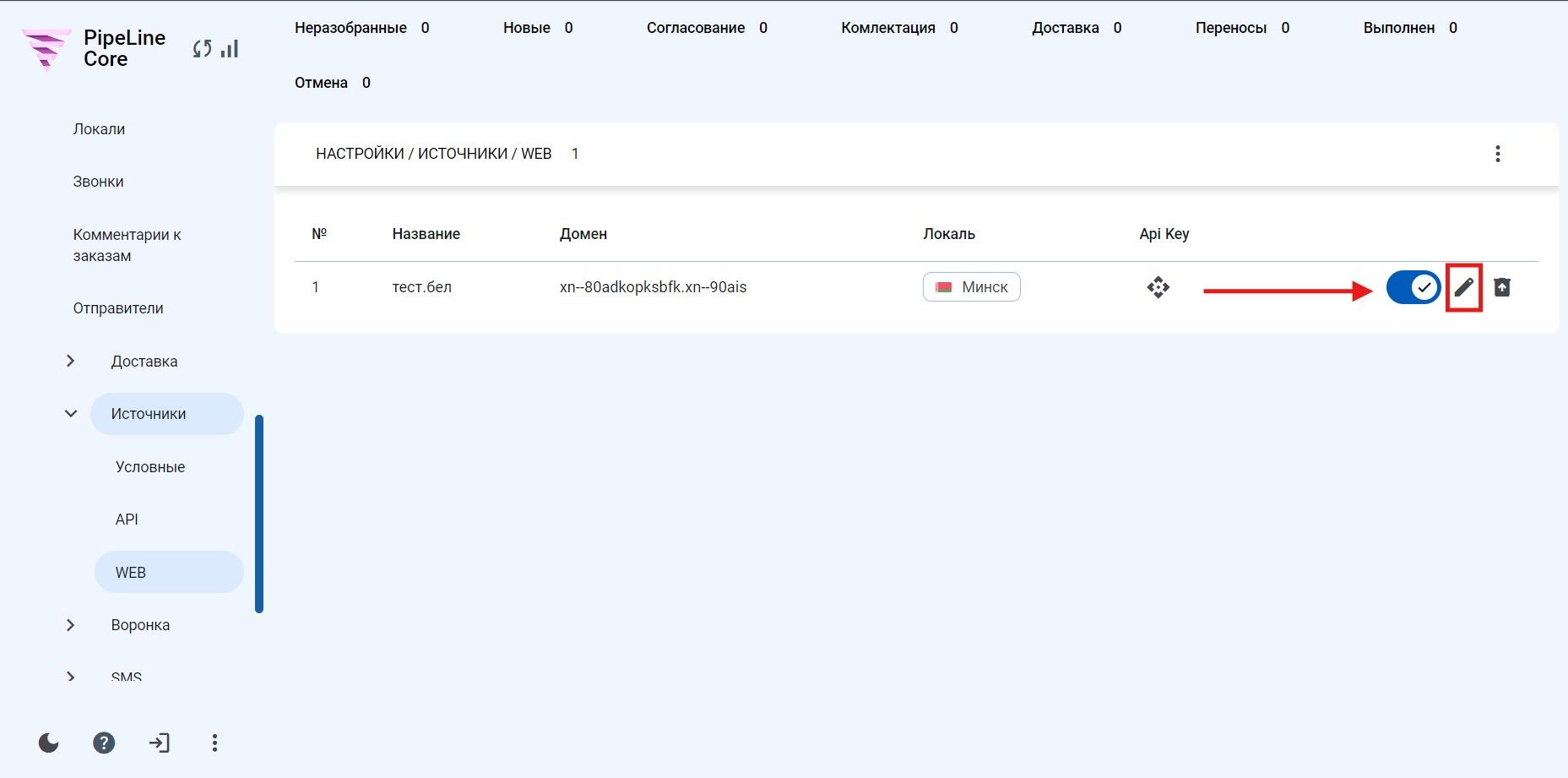Select the Источники sidebar item

[x=167, y=414]
